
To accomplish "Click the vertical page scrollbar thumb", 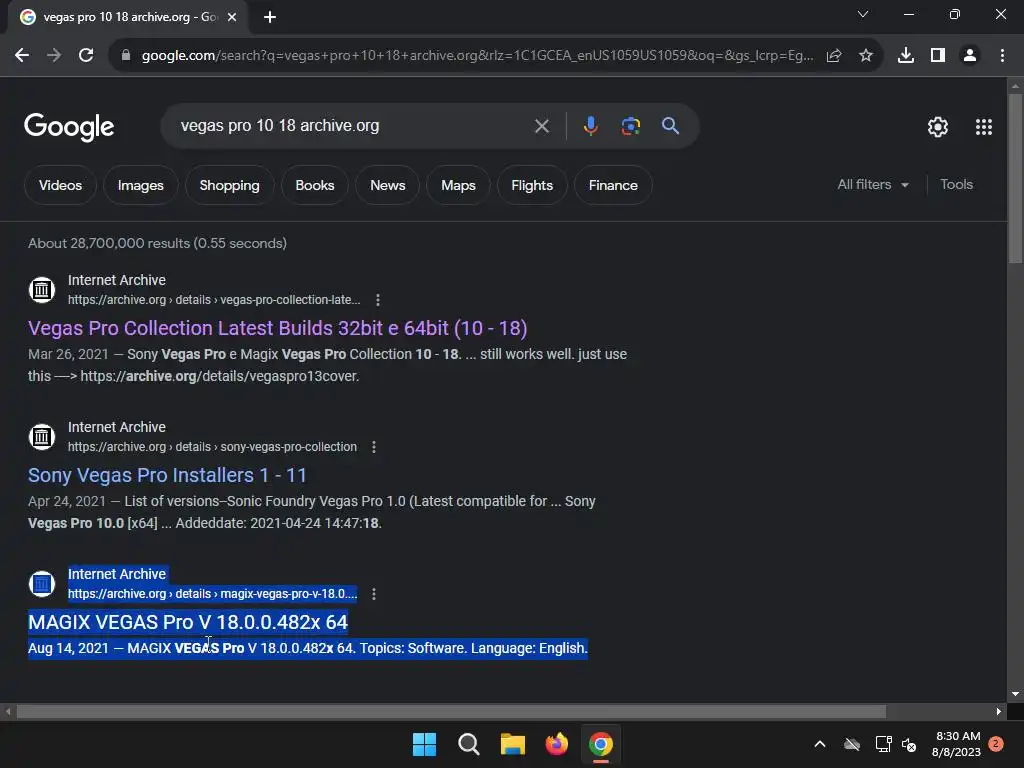I will pos(1015,178).
